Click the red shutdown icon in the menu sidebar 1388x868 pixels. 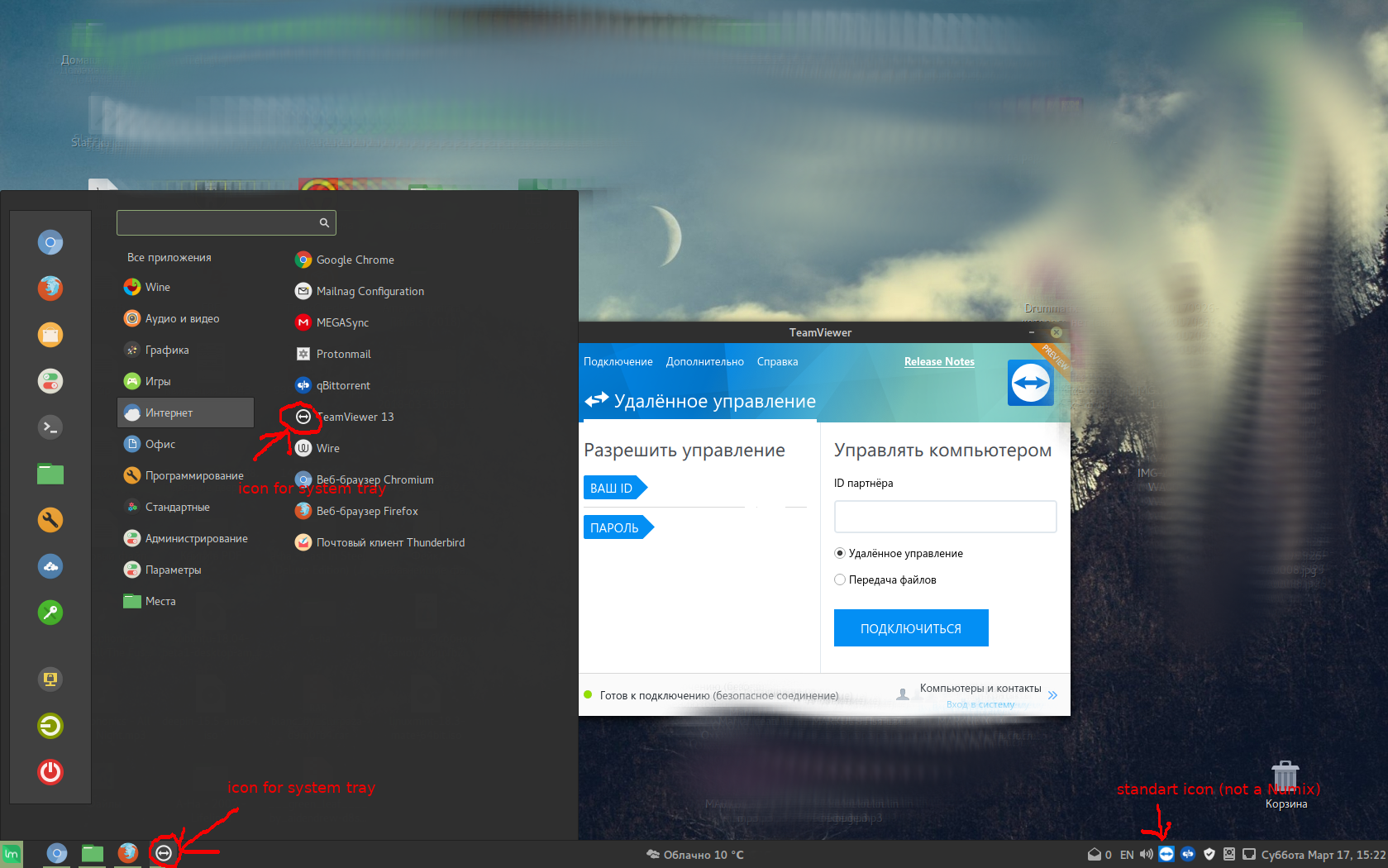[x=50, y=771]
